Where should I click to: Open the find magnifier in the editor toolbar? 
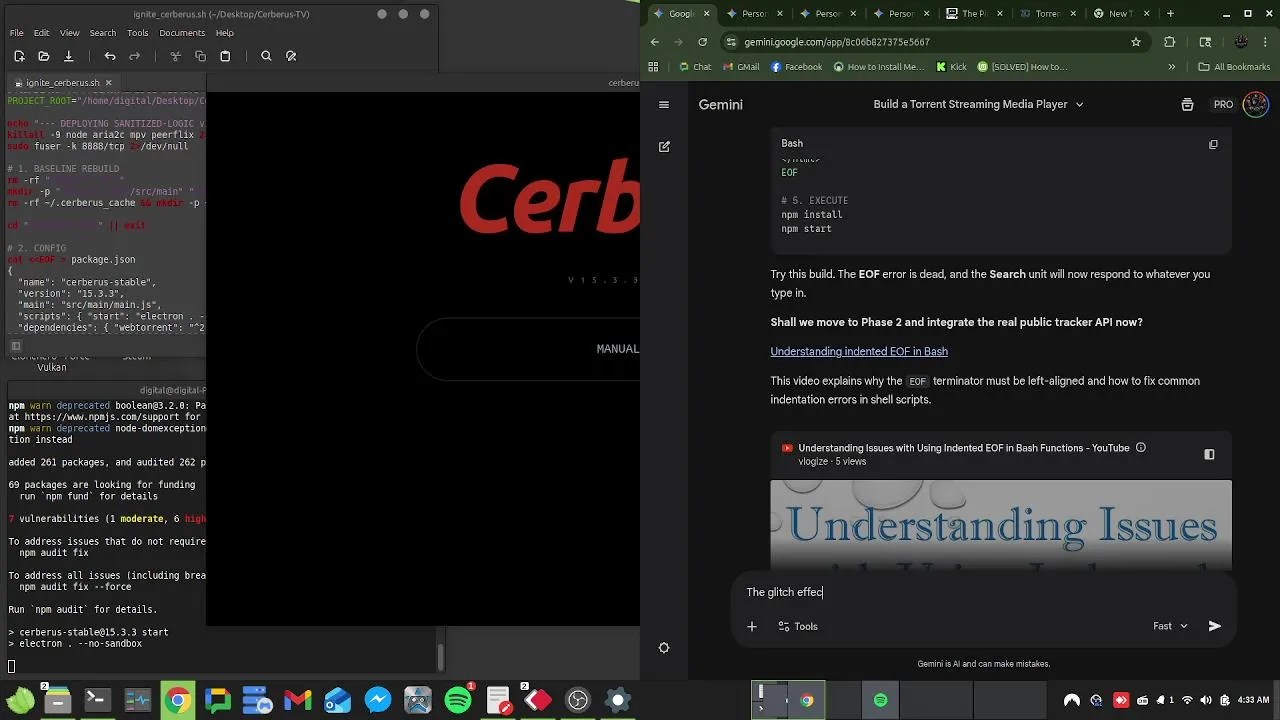coord(266,56)
